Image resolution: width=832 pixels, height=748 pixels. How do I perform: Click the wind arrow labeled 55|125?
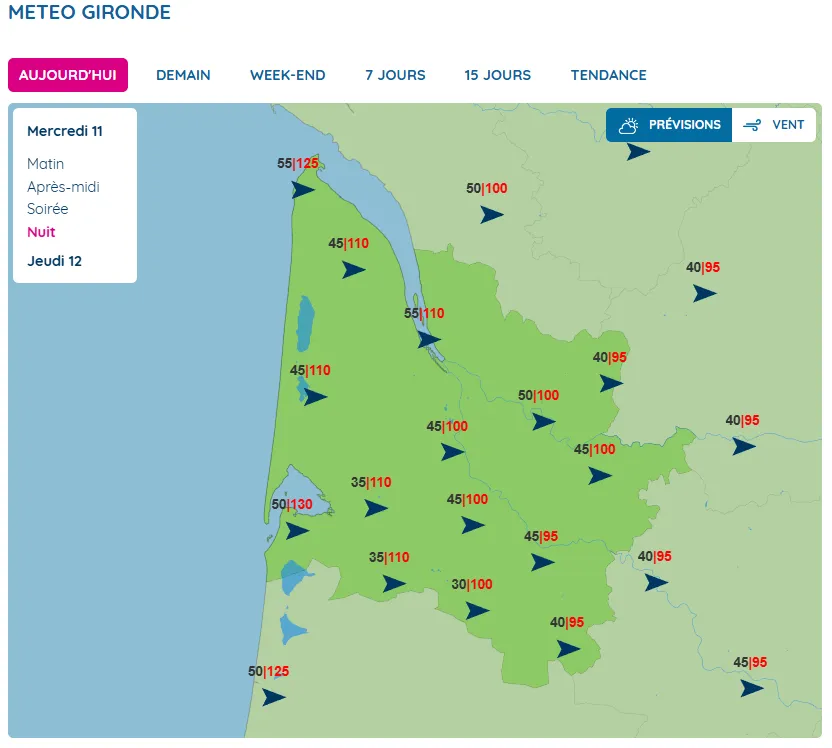[302, 190]
